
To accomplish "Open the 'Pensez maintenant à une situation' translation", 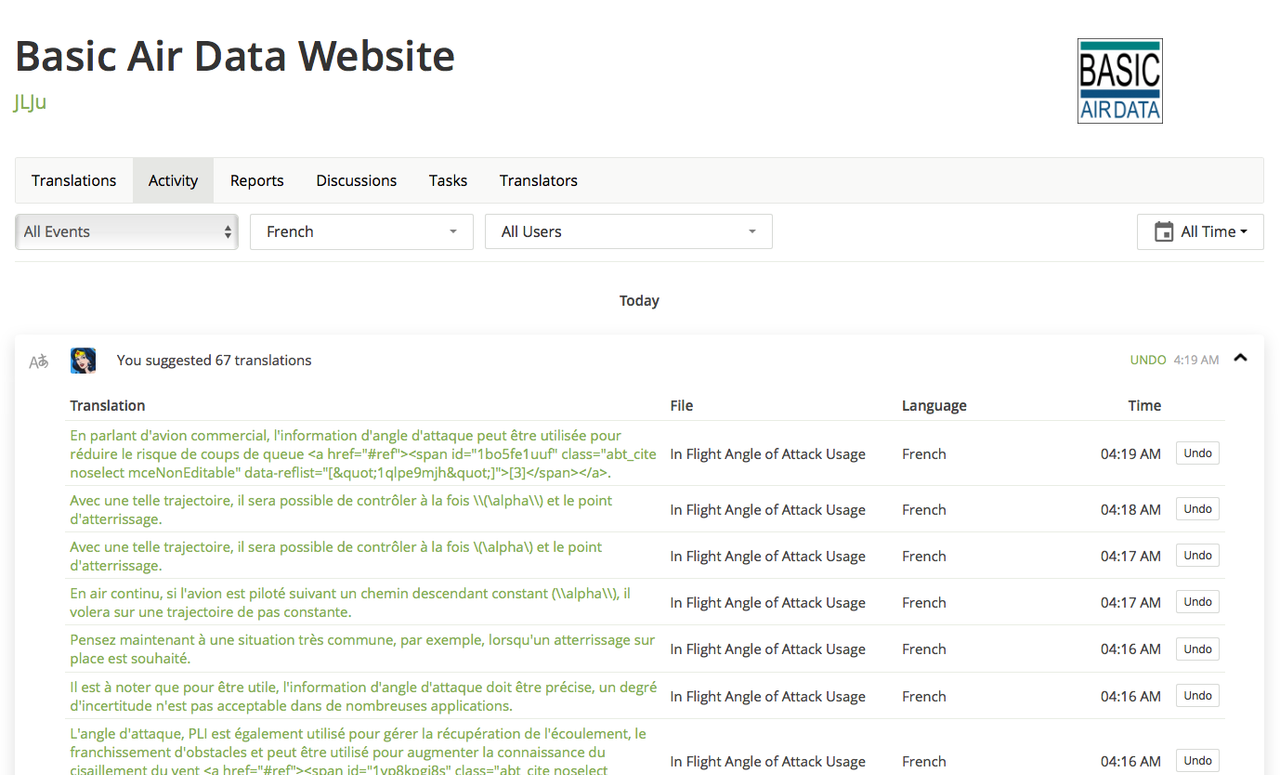I will click(x=362, y=649).
